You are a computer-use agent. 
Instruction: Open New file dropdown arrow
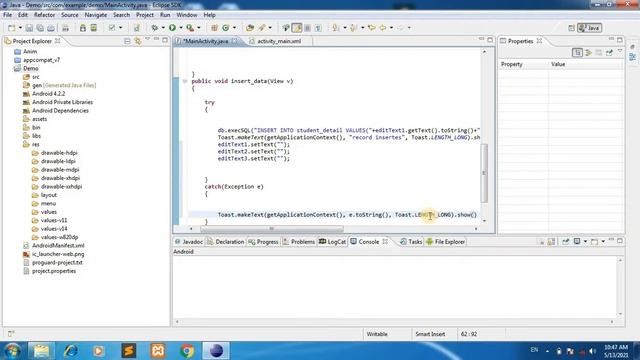pyautogui.click(x=20, y=28)
